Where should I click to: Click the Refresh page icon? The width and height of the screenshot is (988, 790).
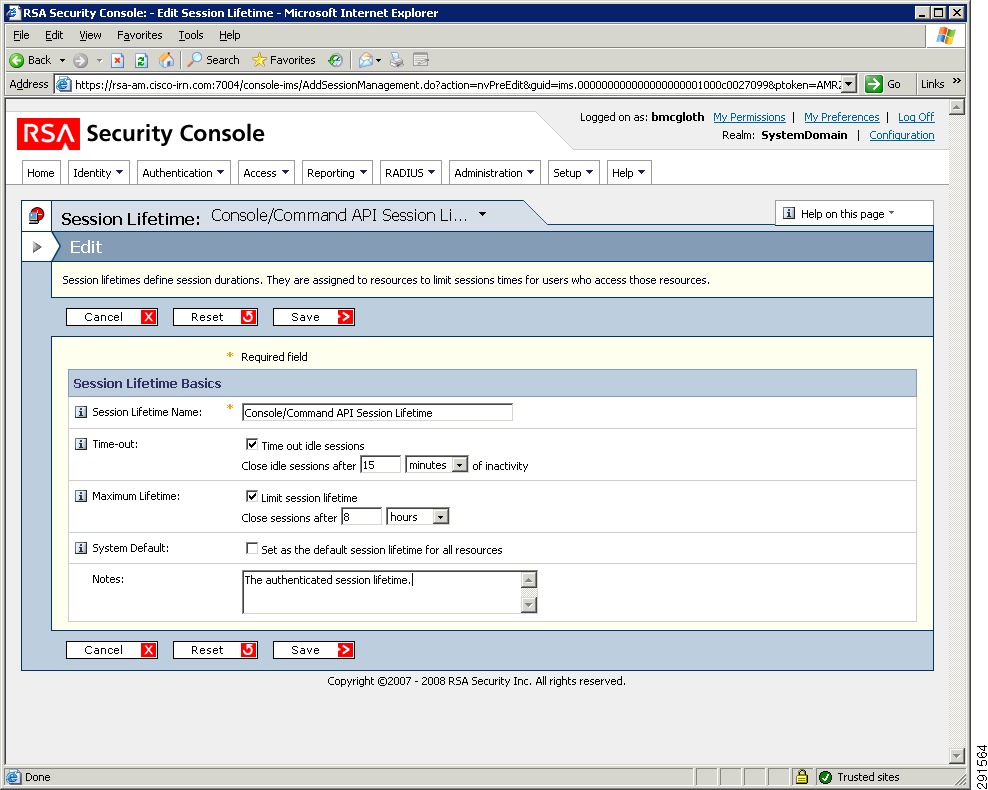click(x=141, y=60)
